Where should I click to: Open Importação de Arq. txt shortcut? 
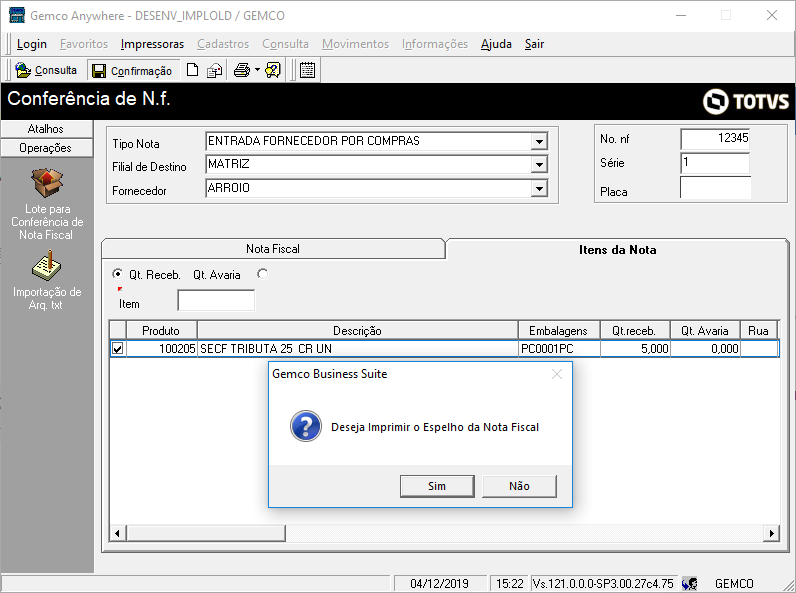tap(47, 280)
